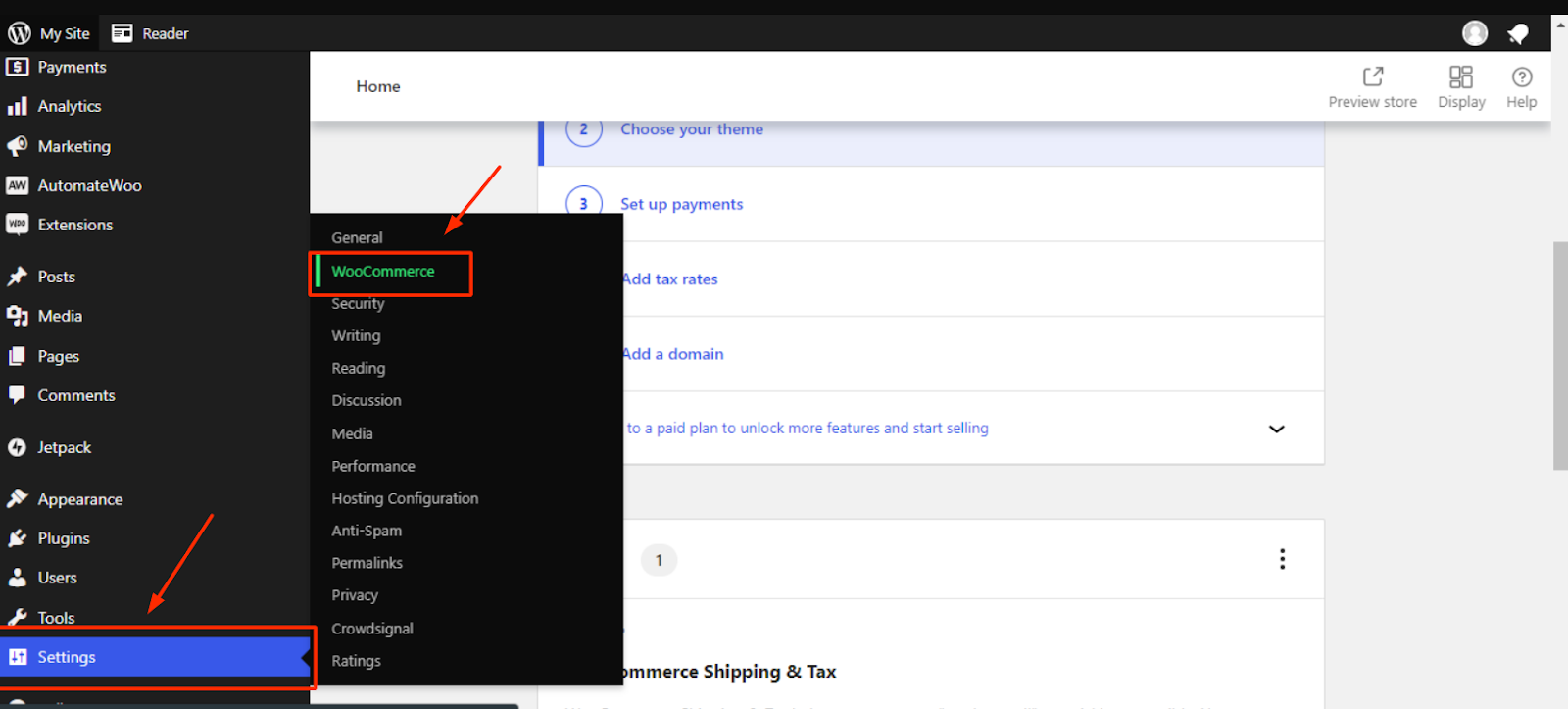Click the Extensions Woo icon

click(x=18, y=225)
